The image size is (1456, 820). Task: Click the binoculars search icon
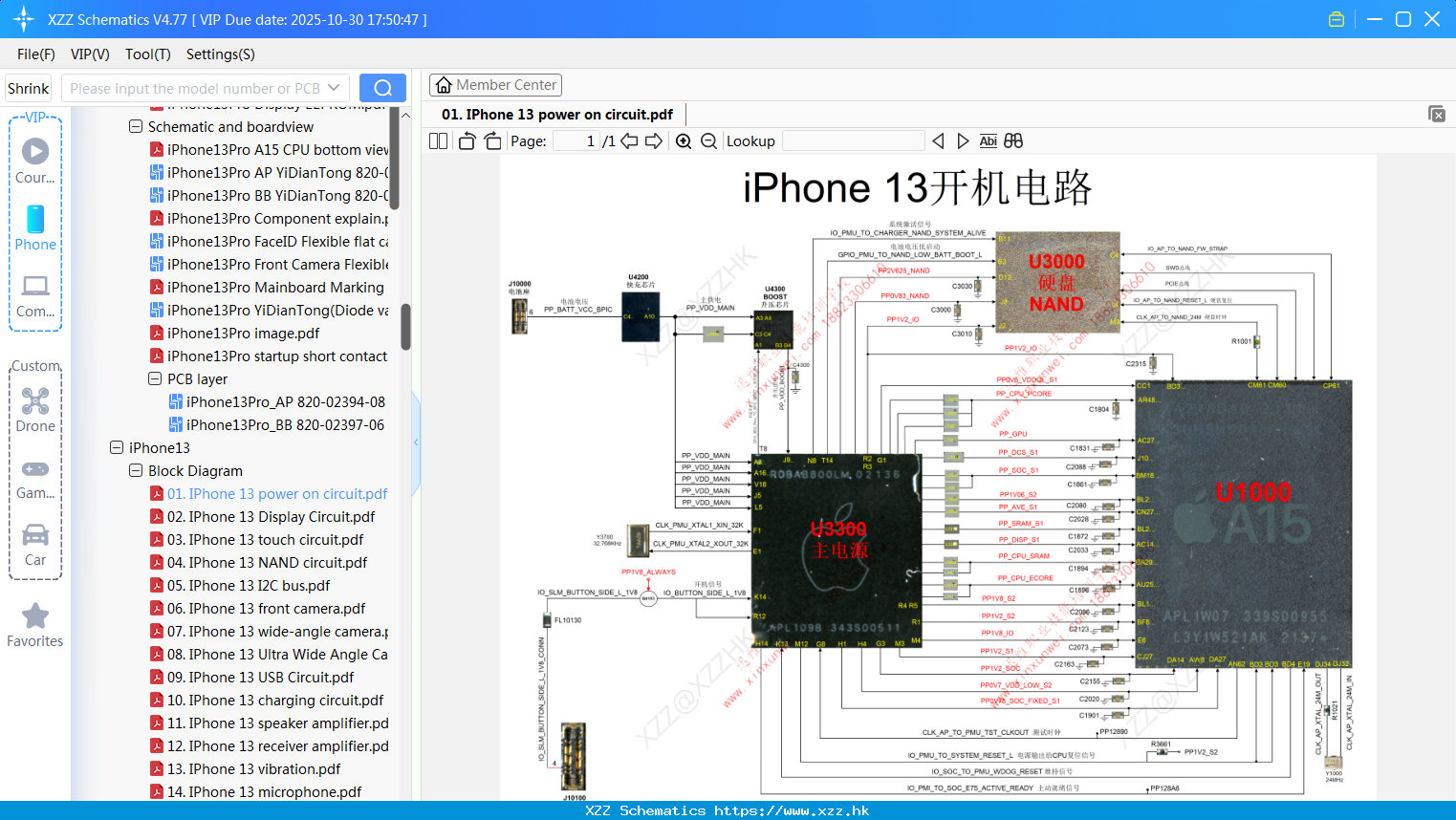(x=1013, y=140)
